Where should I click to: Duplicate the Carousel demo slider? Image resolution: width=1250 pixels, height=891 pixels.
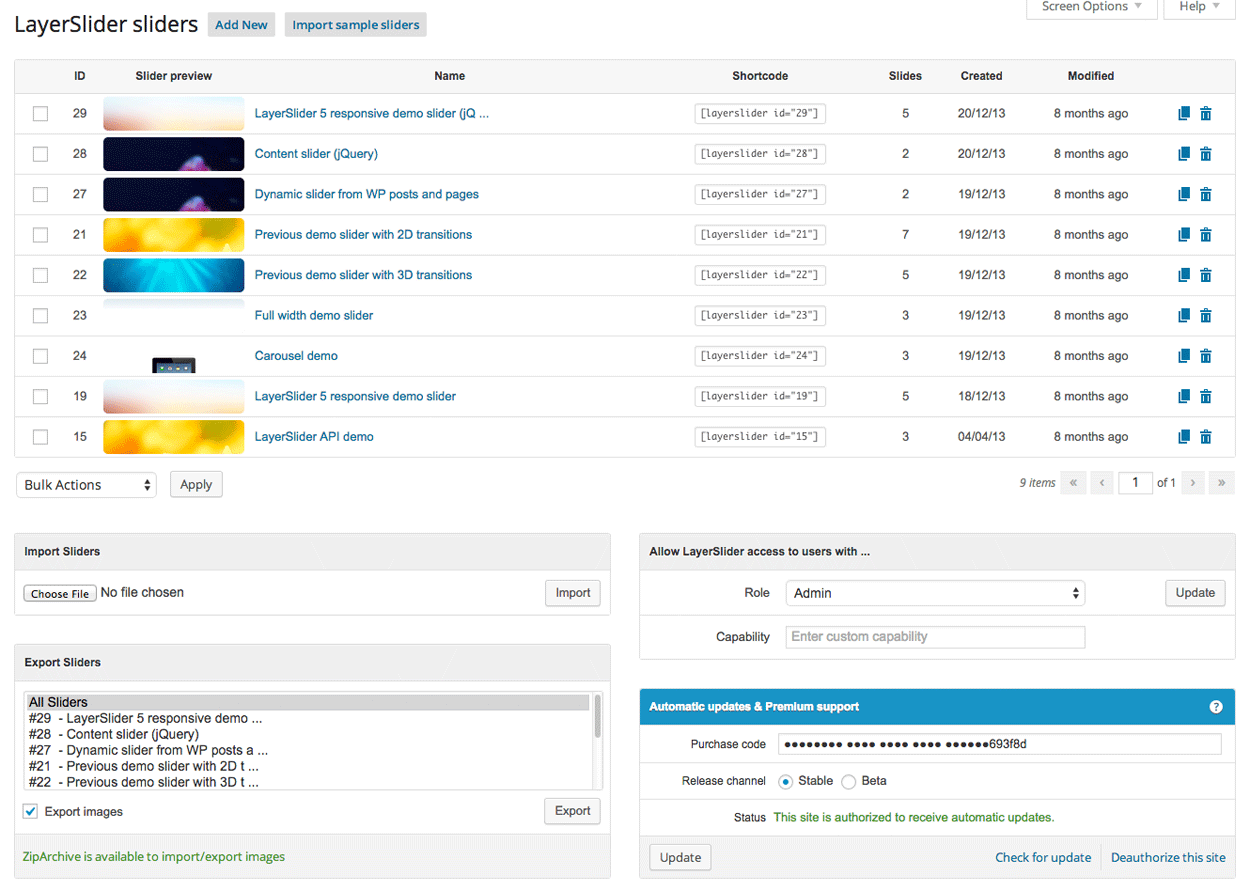click(x=1184, y=356)
